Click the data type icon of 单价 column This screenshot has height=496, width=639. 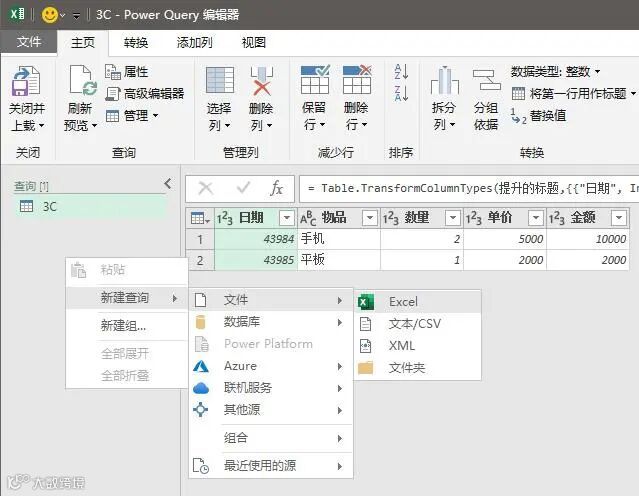tap(474, 218)
